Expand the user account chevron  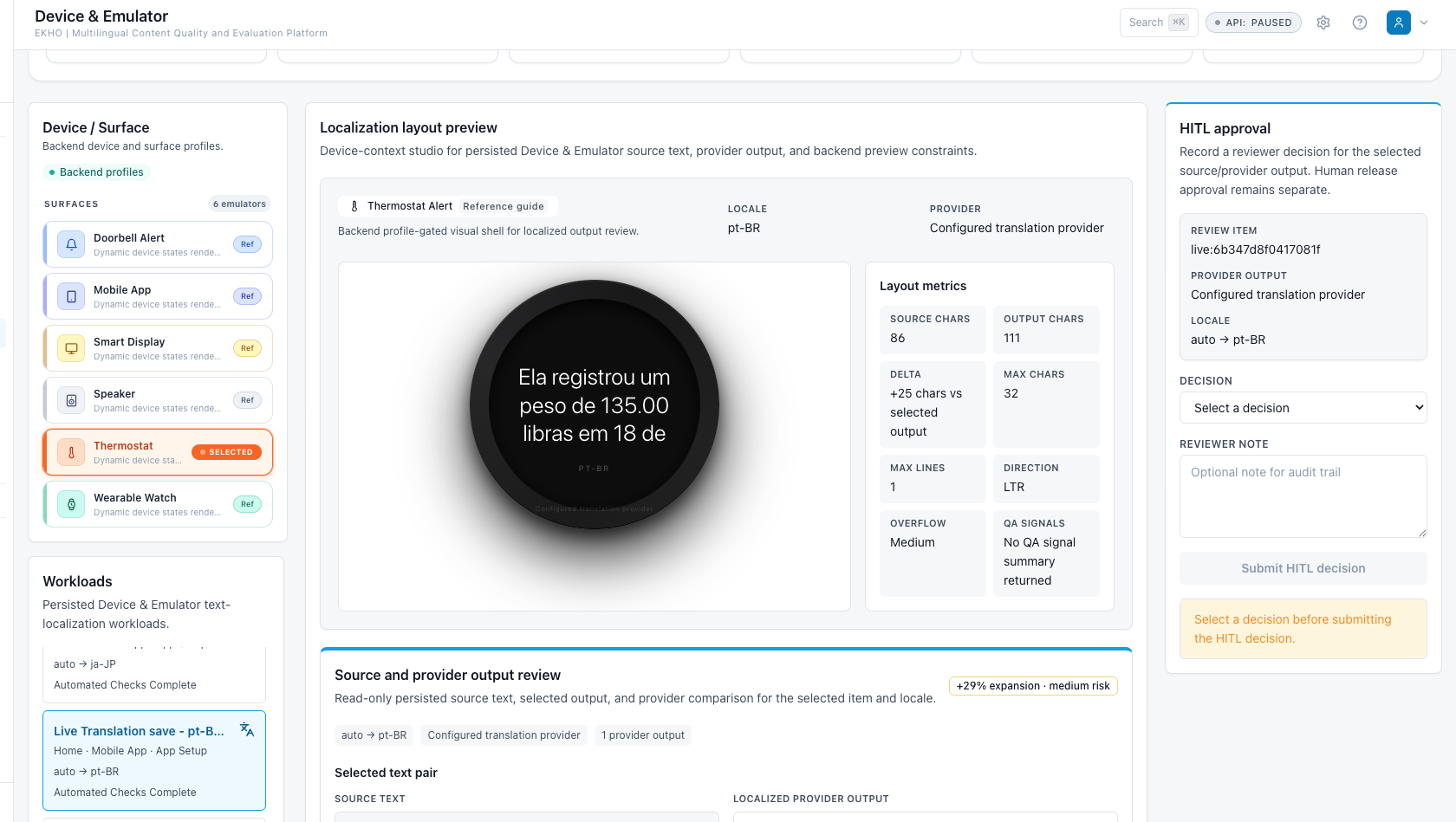click(1424, 23)
